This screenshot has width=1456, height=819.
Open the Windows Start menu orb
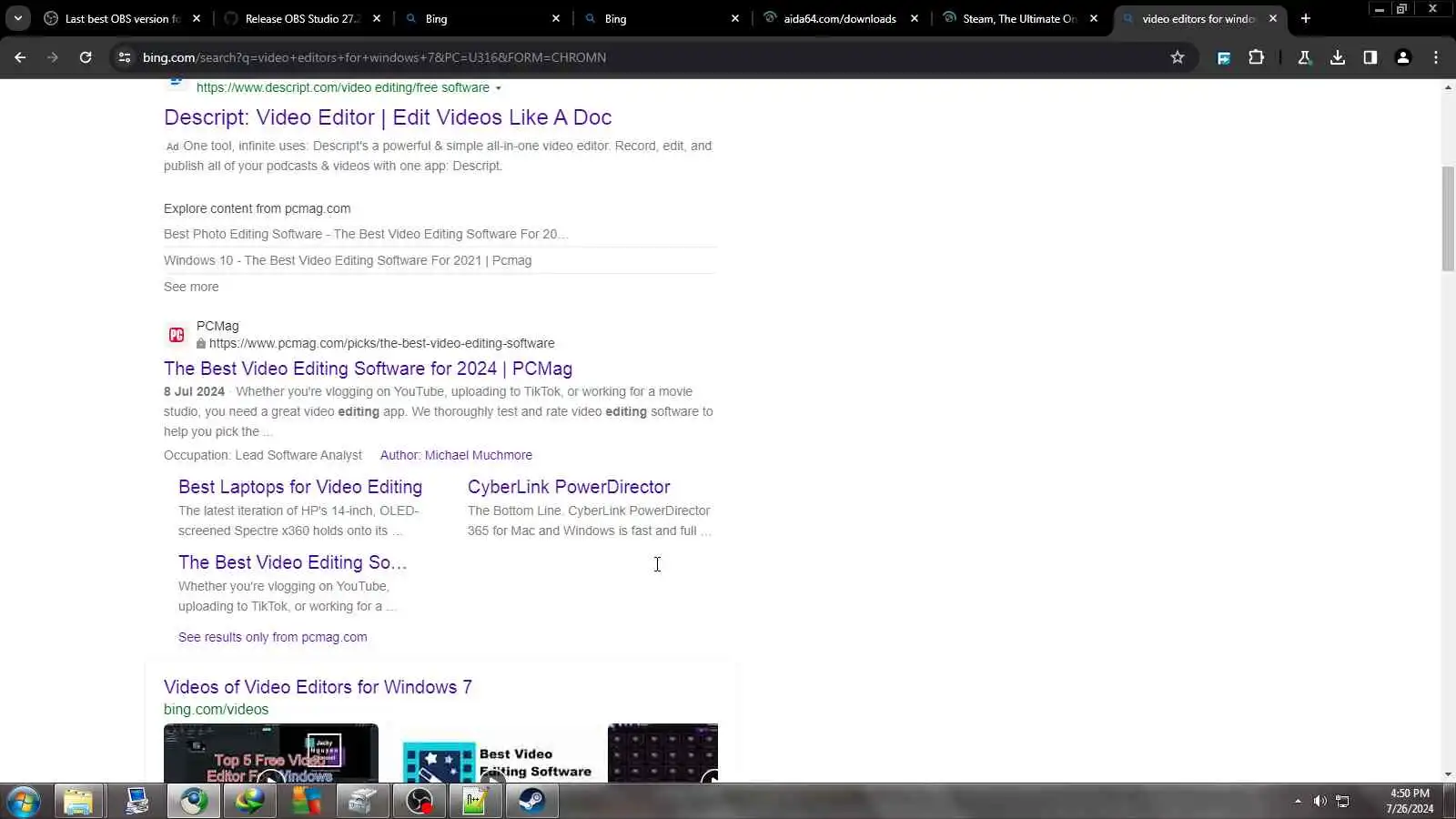23,802
